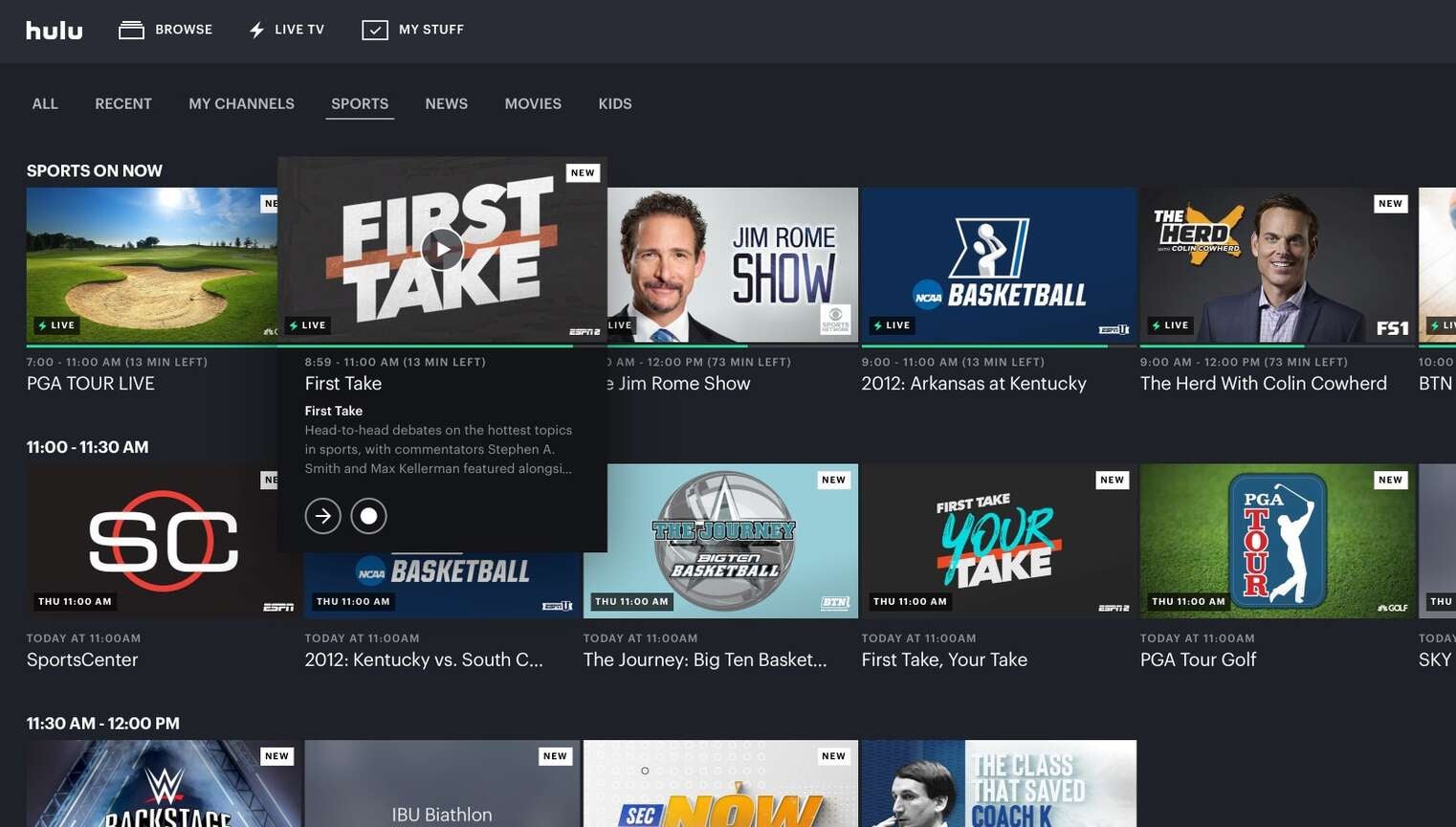Click the 'PGA TOUR LIVE' title text
The image size is (1456, 827).
point(91,383)
